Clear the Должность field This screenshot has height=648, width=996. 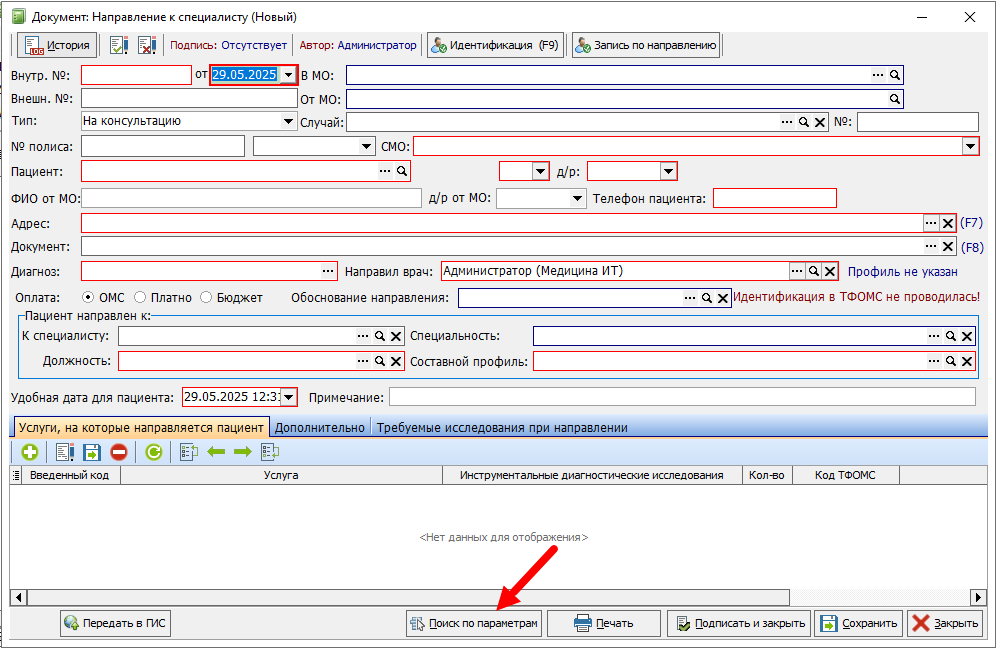pos(396,361)
